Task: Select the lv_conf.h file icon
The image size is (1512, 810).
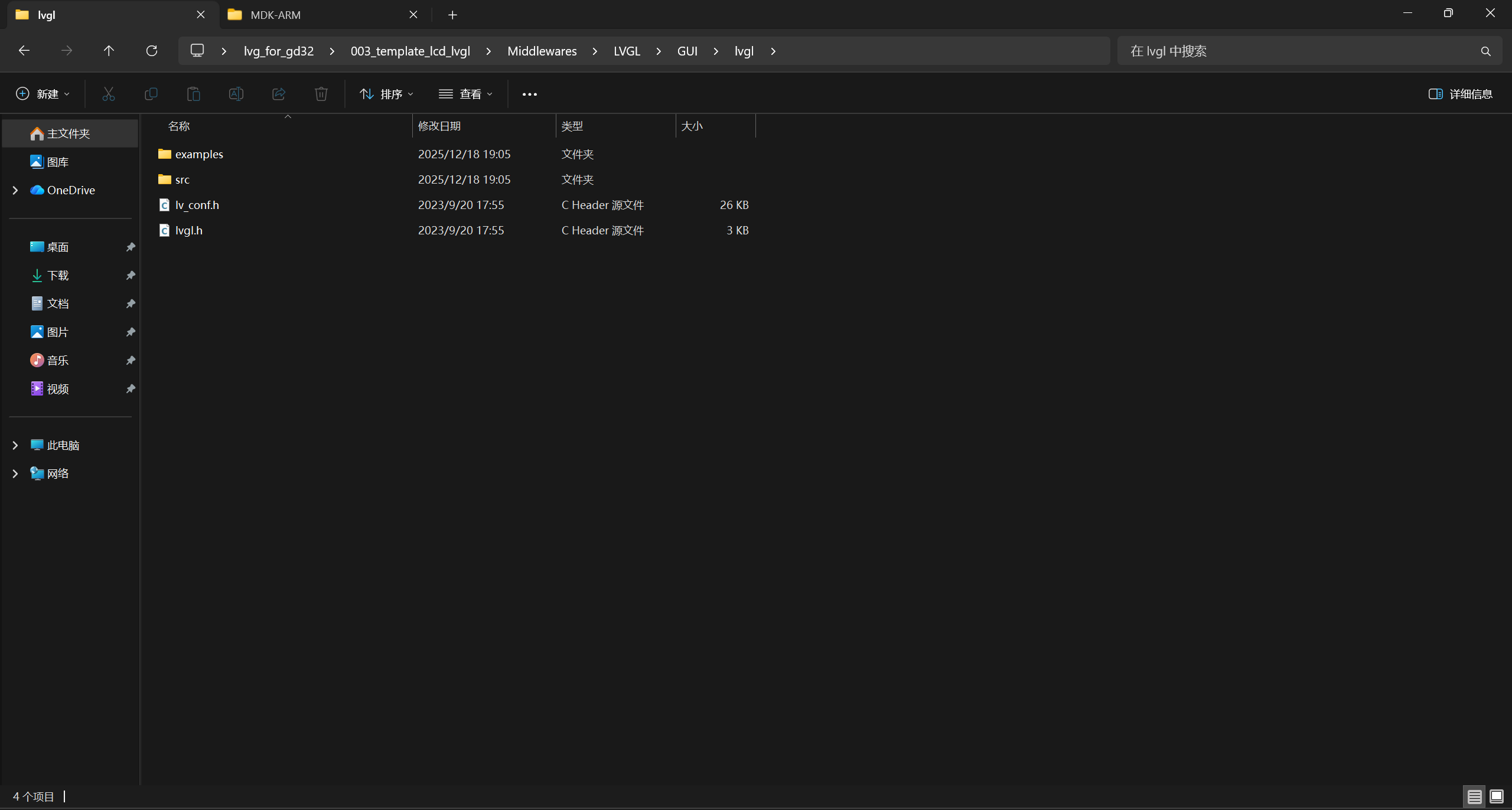Action: pos(165,205)
